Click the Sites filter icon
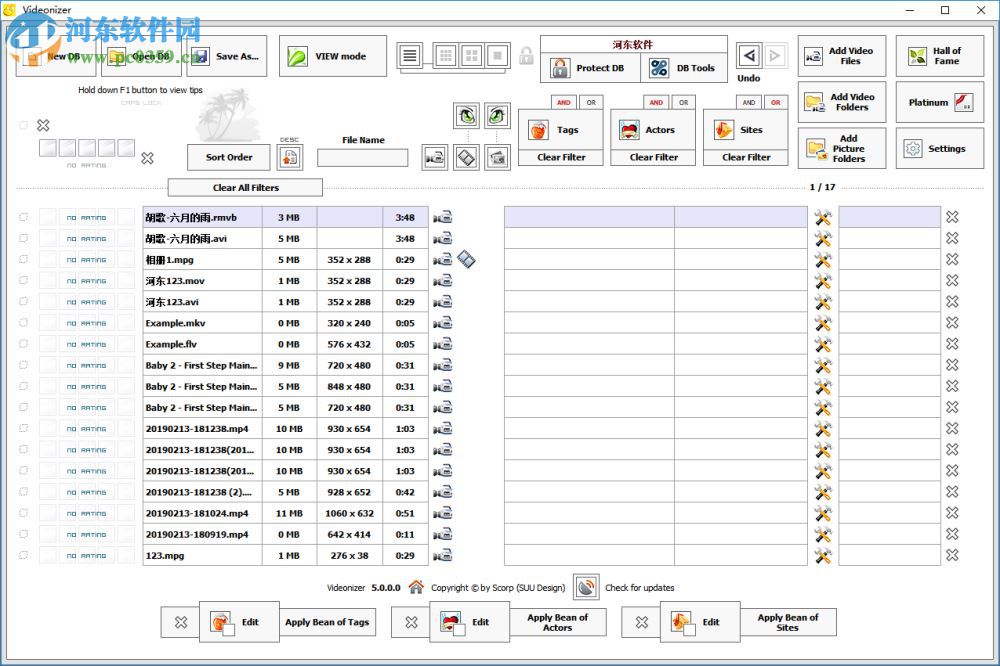The height and width of the screenshot is (666, 1000). (x=722, y=129)
